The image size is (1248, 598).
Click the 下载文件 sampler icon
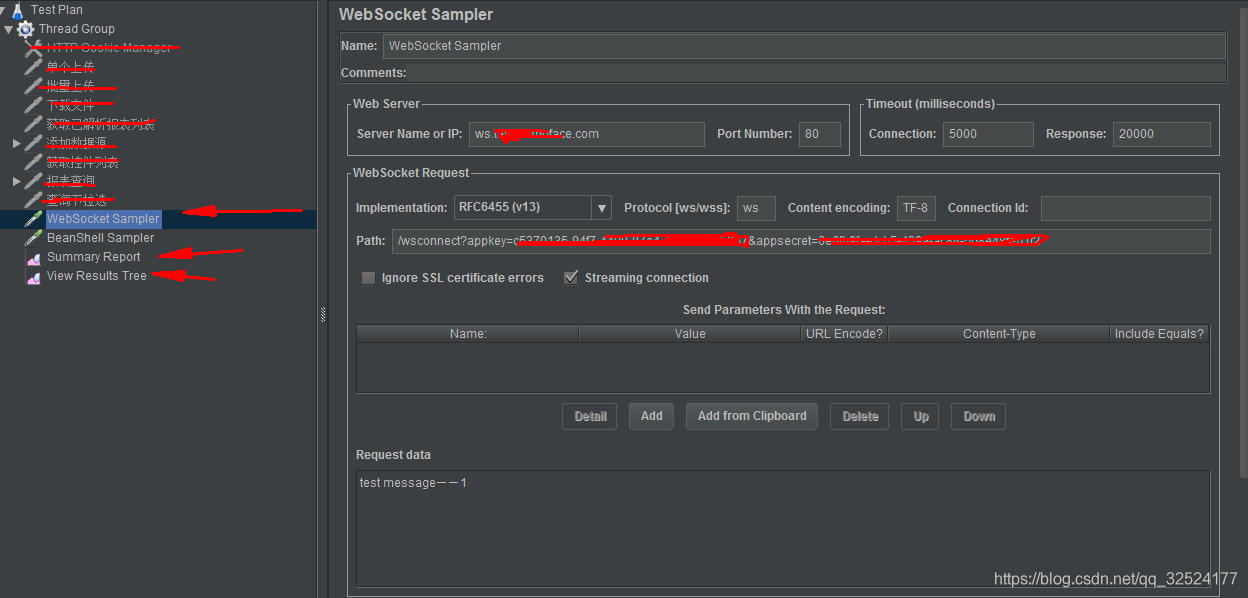tap(33, 104)
